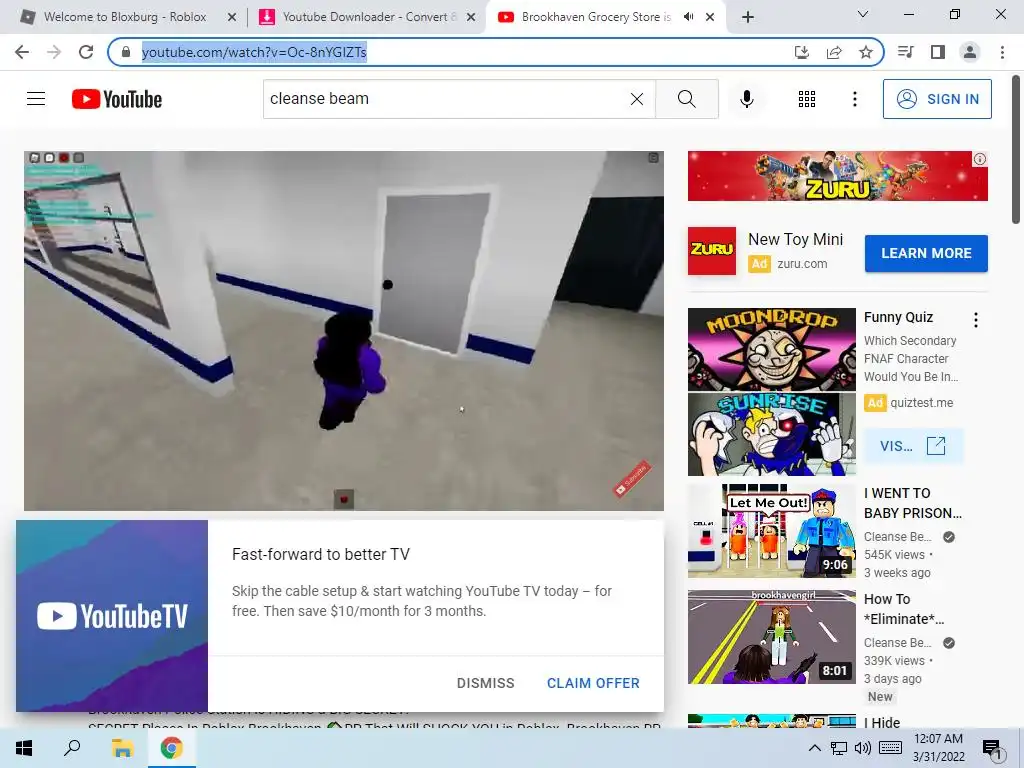This screenshot has width=1024, height=768.
Task: Open YouTube settings three-dot menu
Action: click(x=854, y=99)
